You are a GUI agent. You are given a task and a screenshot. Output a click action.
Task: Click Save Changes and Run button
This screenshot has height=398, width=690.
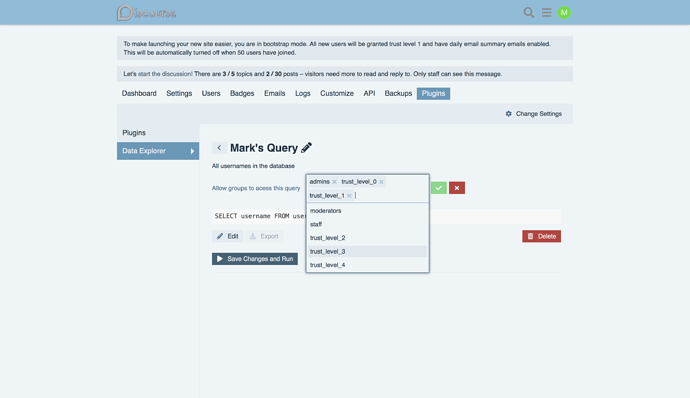point(255,259)
